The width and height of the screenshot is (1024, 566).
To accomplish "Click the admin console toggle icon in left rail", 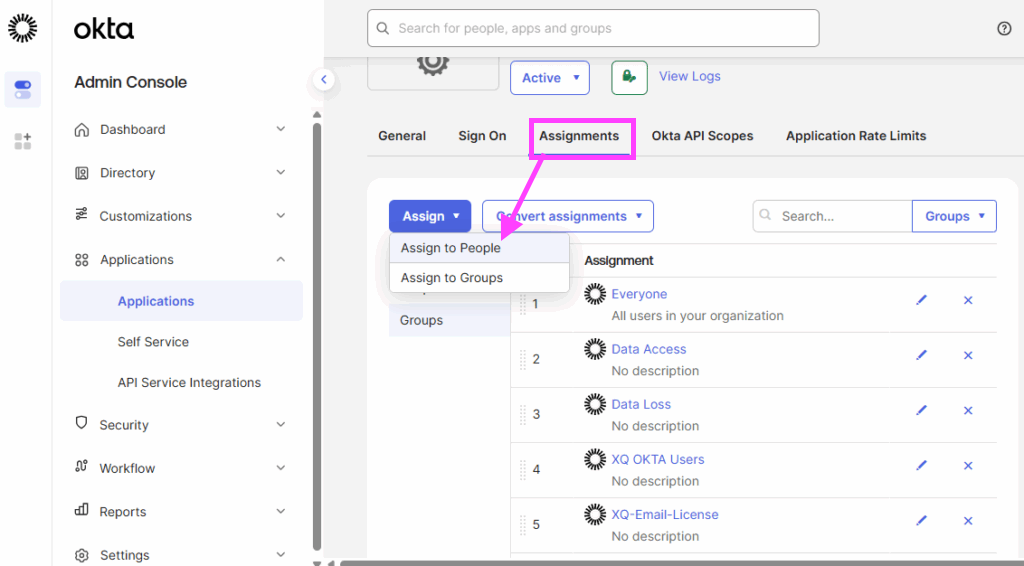I will (23, 89).
